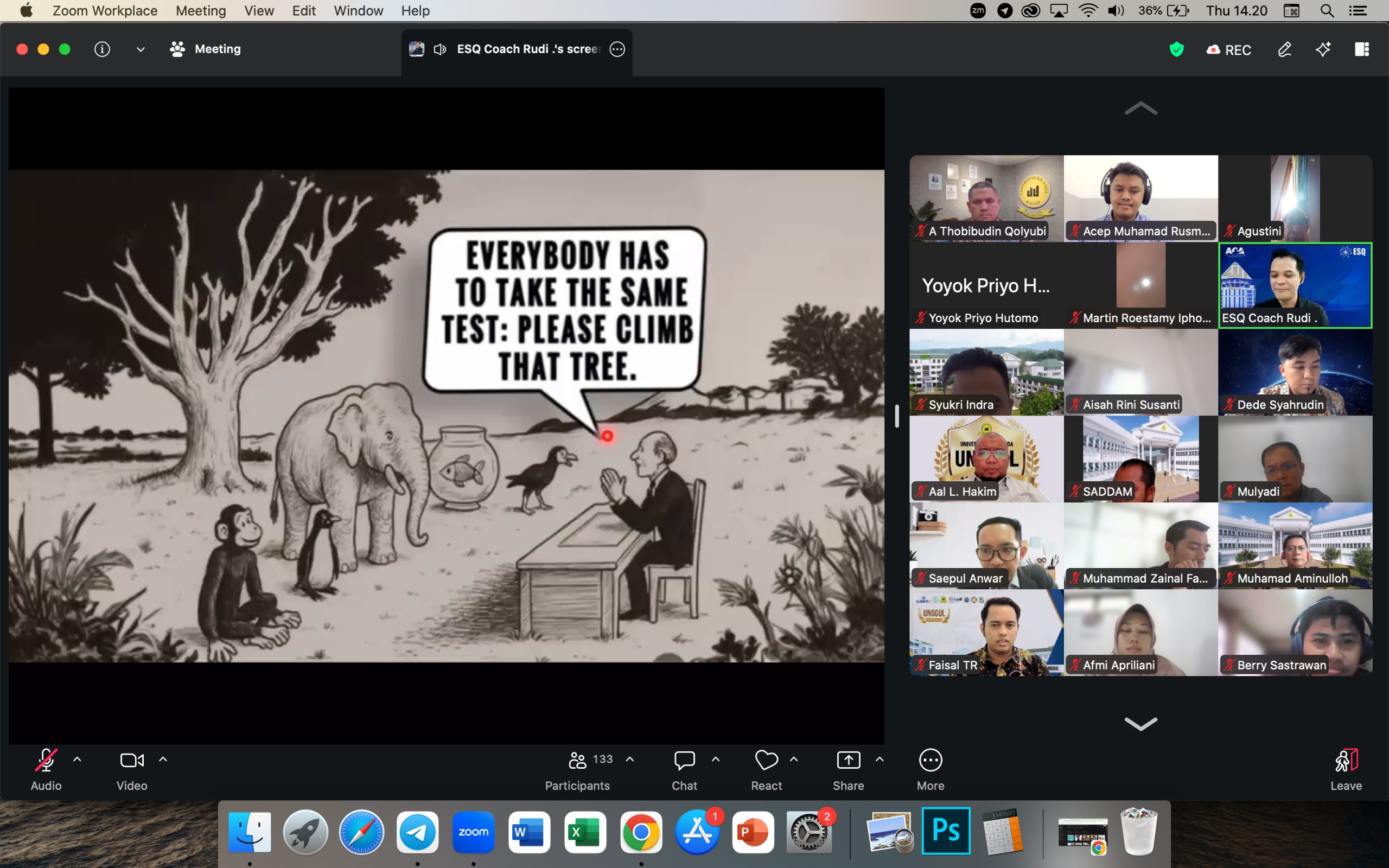Expand share options caret
Screen dimensions: 1389x868
[x=880, y=759]
